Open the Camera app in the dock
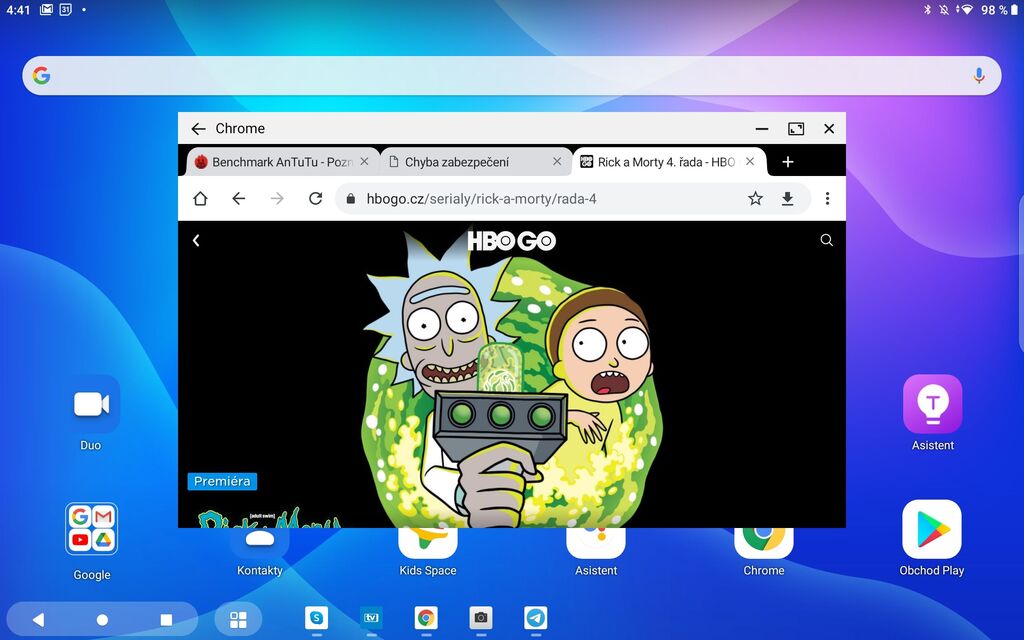The height and width of the screenshot is (640, 1024). (481, 619)
